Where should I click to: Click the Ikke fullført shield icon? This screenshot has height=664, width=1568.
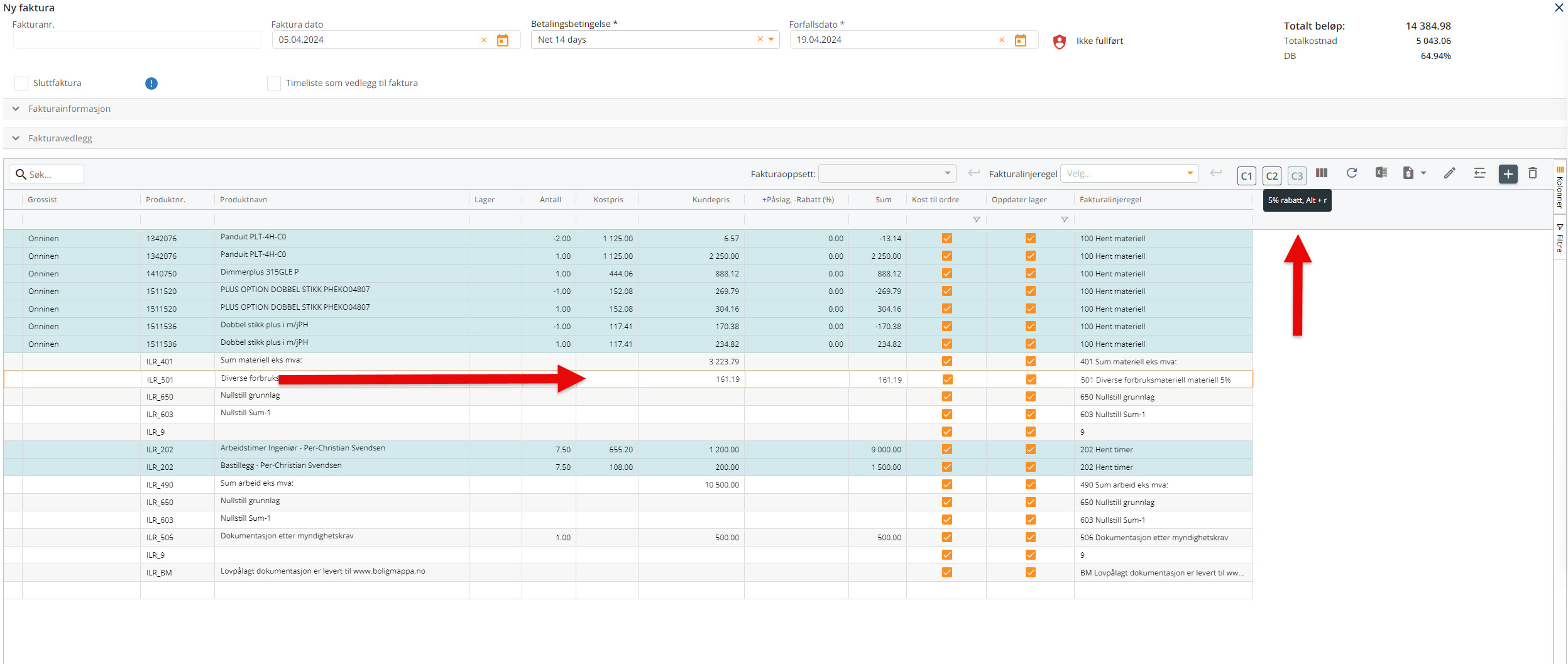[x=1059, y=41]
